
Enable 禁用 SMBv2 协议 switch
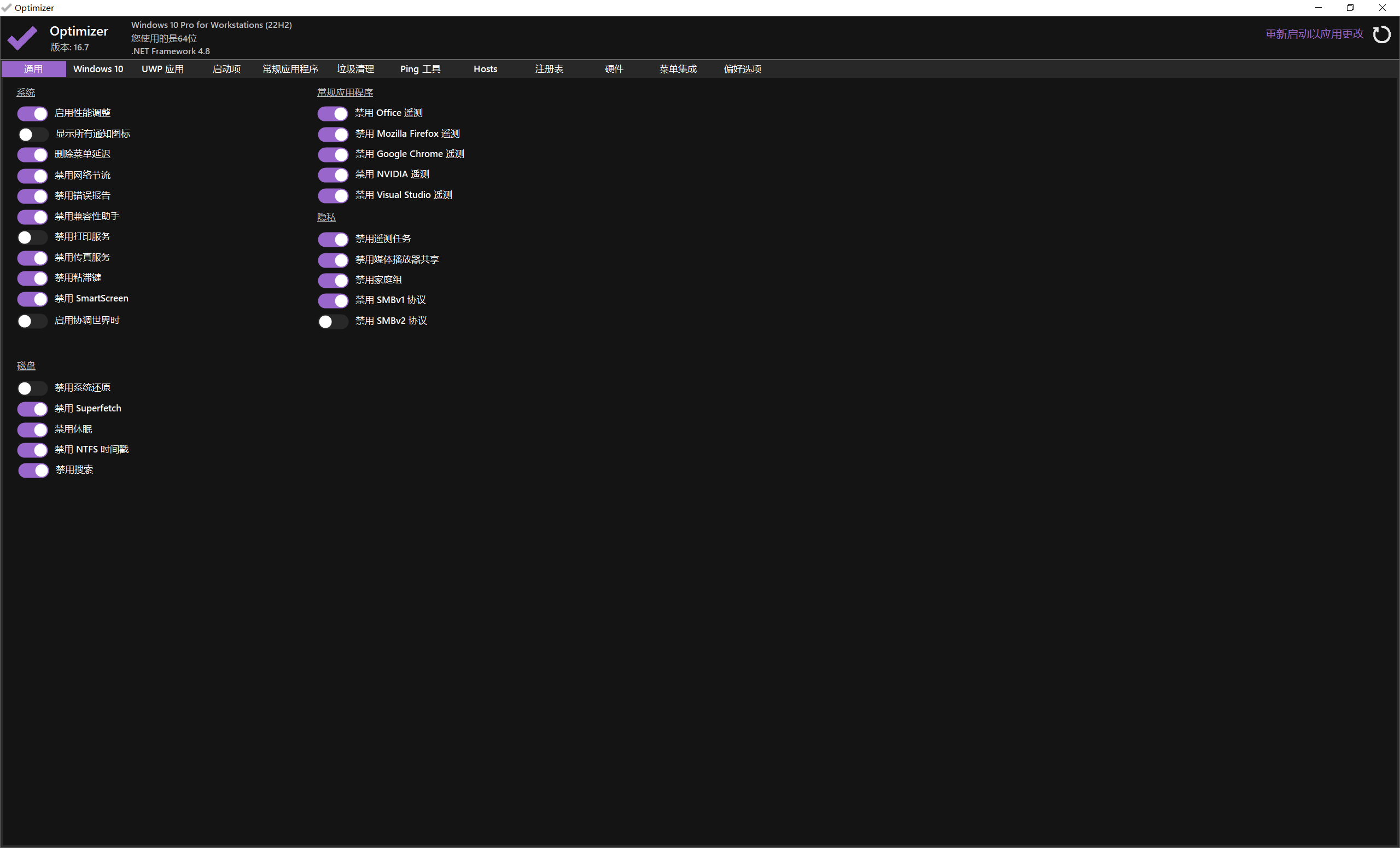pos(333,322)
